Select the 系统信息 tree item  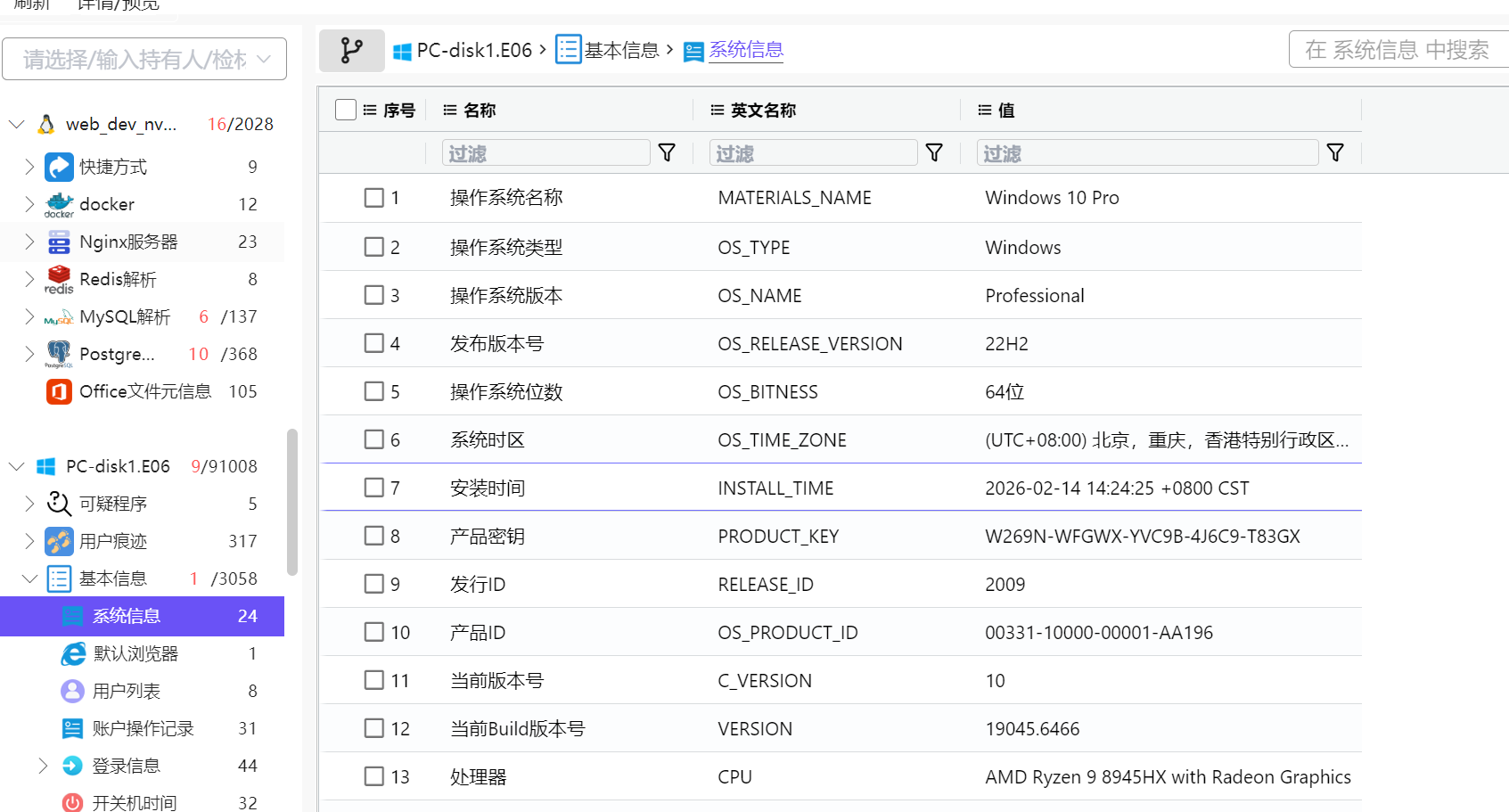[x=143, y=616]
